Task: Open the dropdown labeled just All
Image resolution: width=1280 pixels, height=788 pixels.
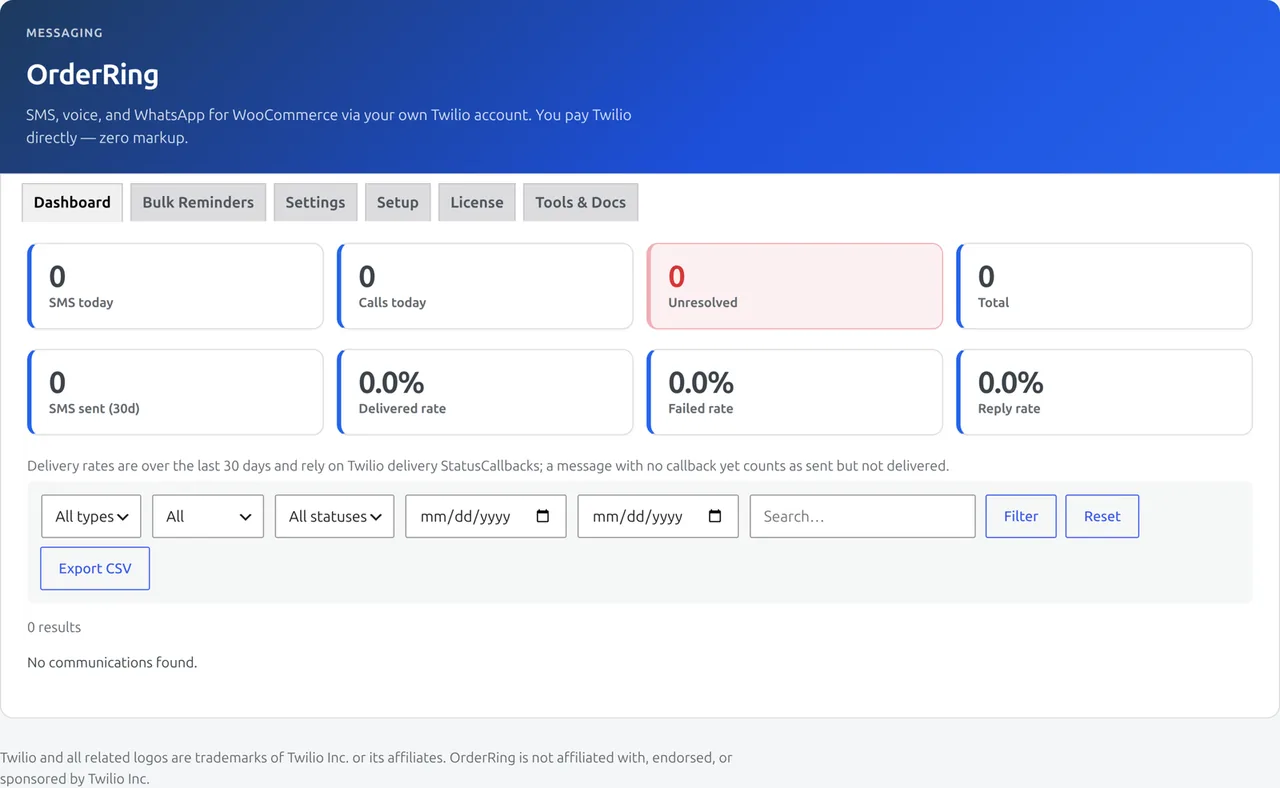Action: tap(208, 516)
